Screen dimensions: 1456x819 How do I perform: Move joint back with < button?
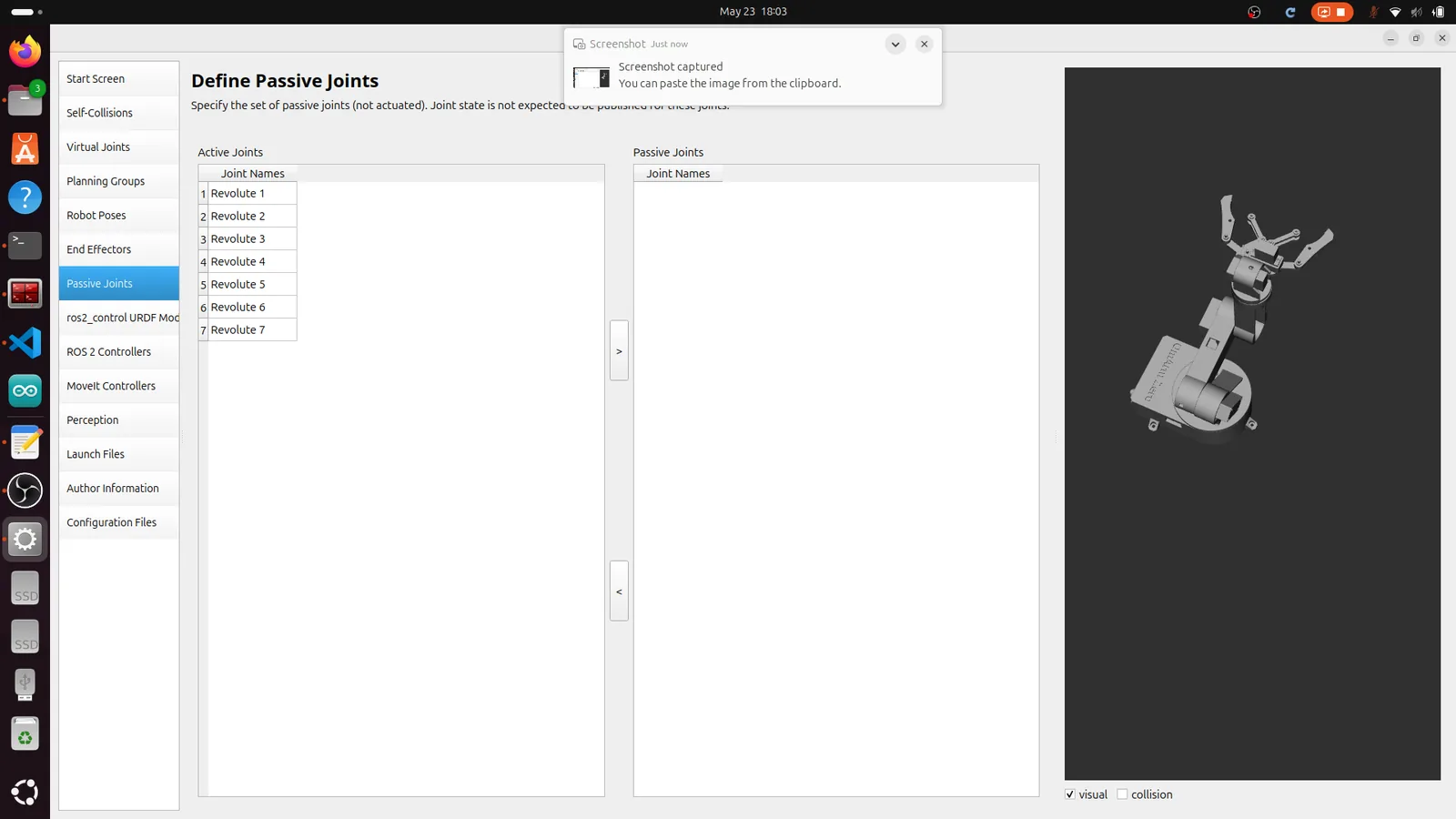point(619,591)
